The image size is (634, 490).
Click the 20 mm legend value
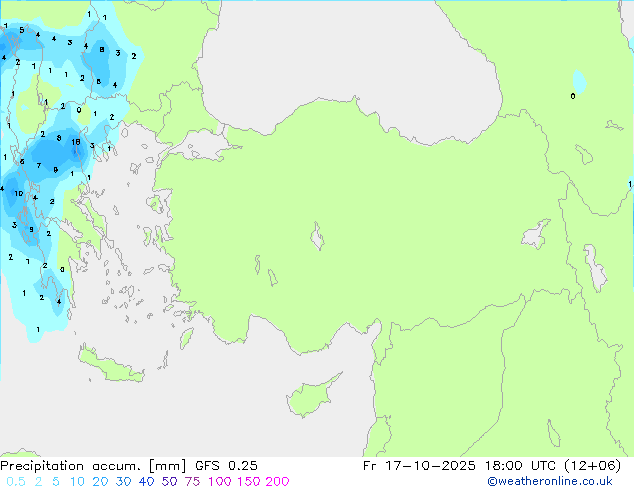(100, 482)
